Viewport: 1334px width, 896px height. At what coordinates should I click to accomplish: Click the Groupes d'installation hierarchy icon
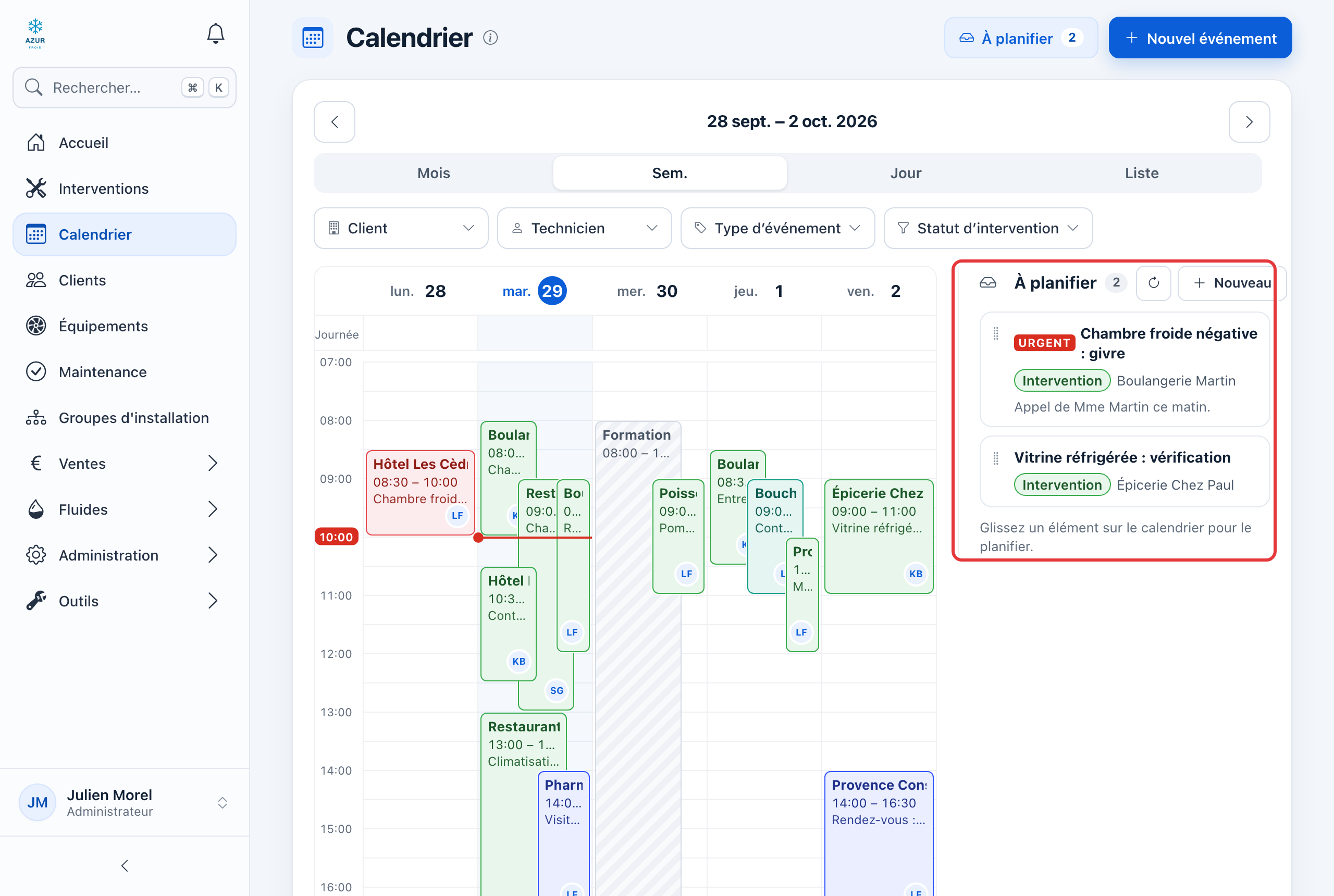coord(36,418)
